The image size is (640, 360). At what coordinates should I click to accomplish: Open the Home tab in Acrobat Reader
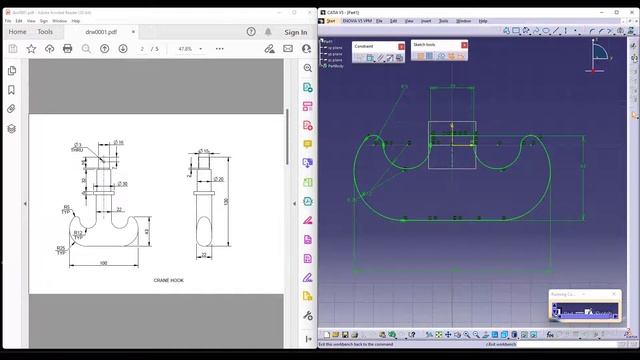[x=18, y=32]
